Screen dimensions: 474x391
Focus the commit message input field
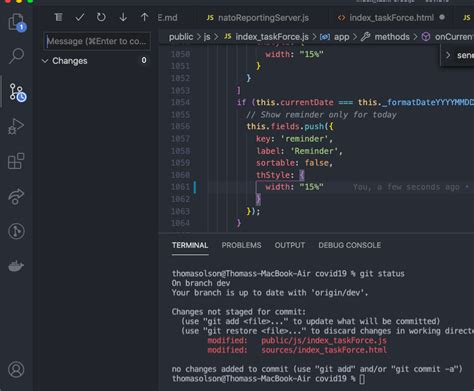pyautogui.click(x=97, y=41)
